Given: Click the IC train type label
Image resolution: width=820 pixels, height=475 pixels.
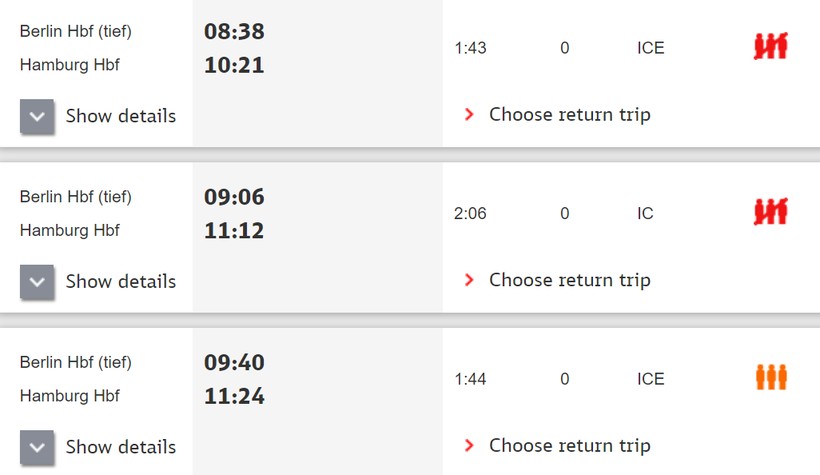Looking at the screenshot, I should point(645,213).
